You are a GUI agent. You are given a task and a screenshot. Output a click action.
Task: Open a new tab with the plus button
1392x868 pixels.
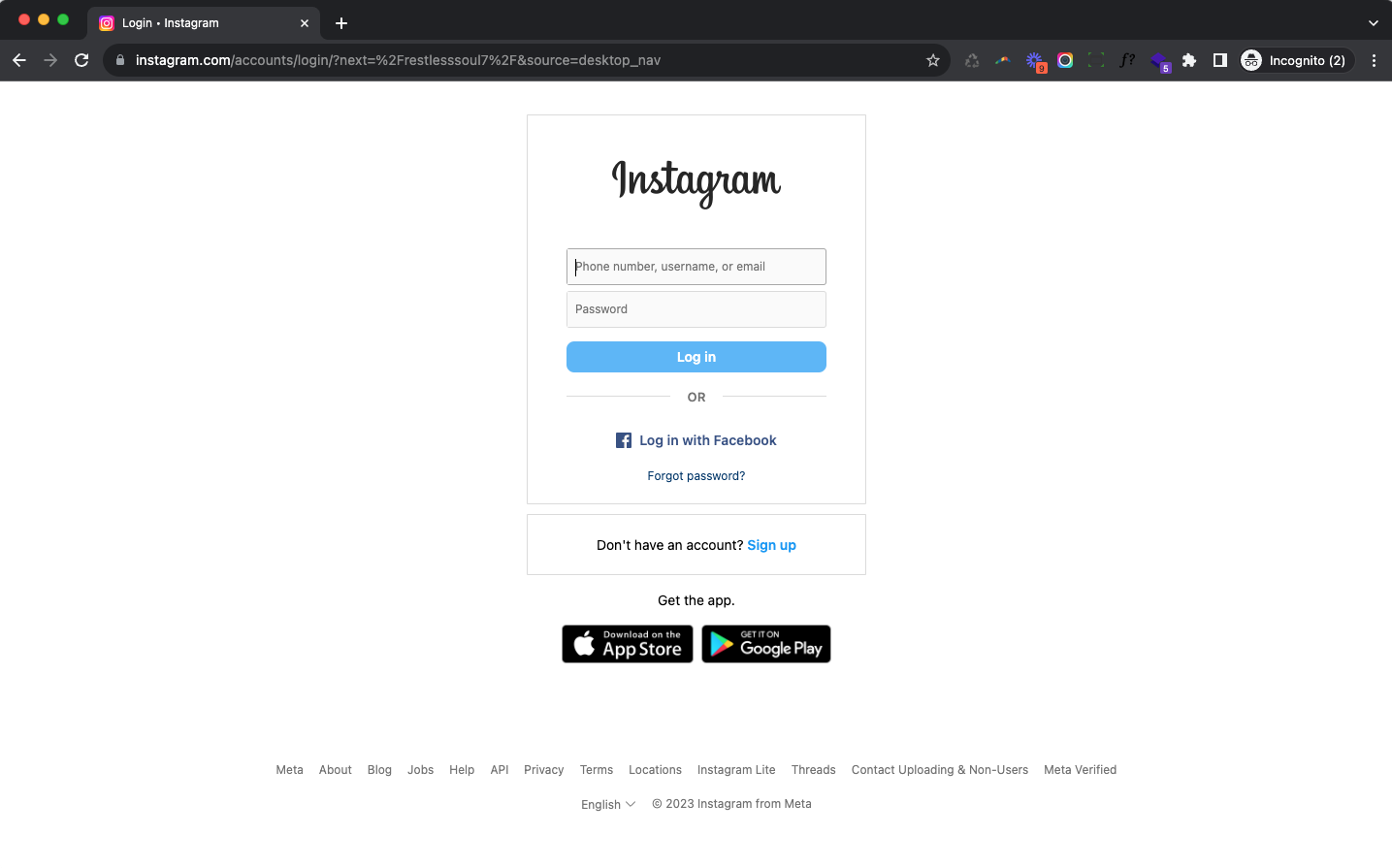click(x=341, y=23)
